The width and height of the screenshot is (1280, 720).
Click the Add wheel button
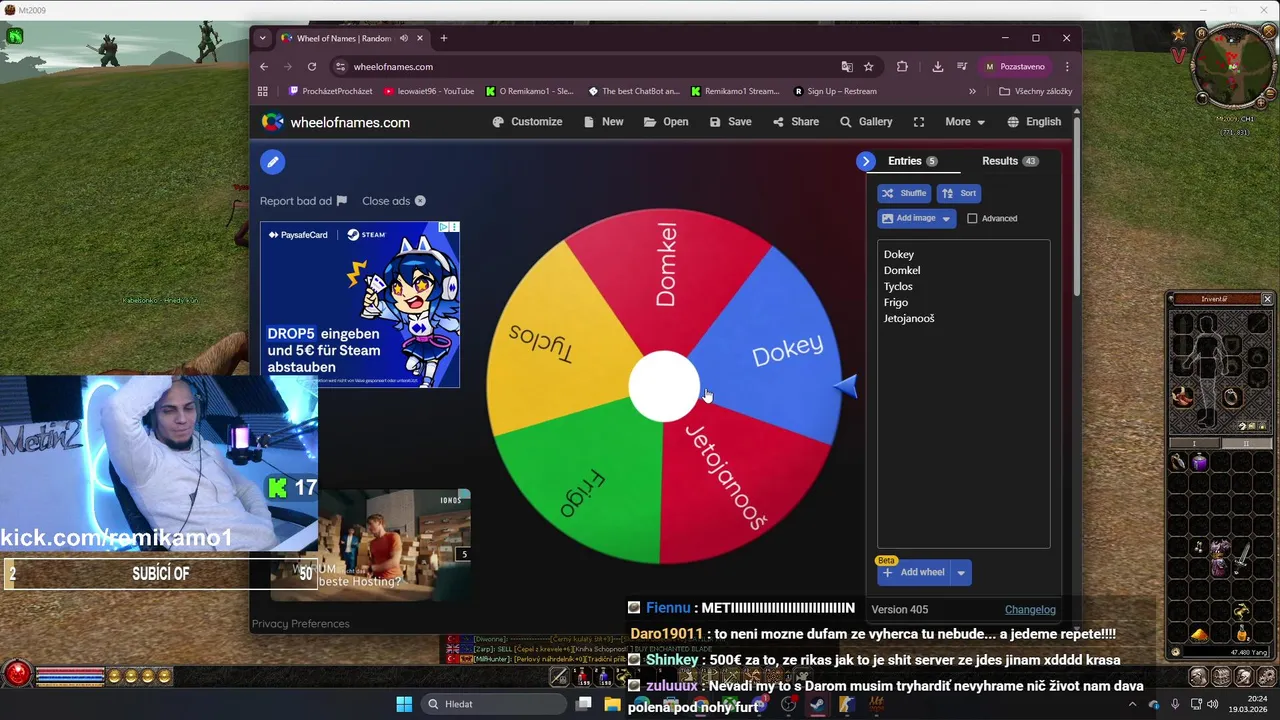pyautogui.click(x=914, y=573)
